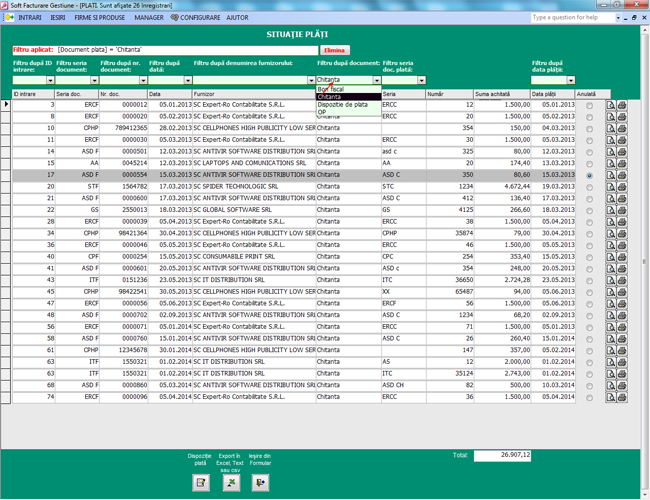Preview document for ID intrare 34 row
Image resolution: width=650 pixels, height=500 pixels.
(x=611, y=233)
